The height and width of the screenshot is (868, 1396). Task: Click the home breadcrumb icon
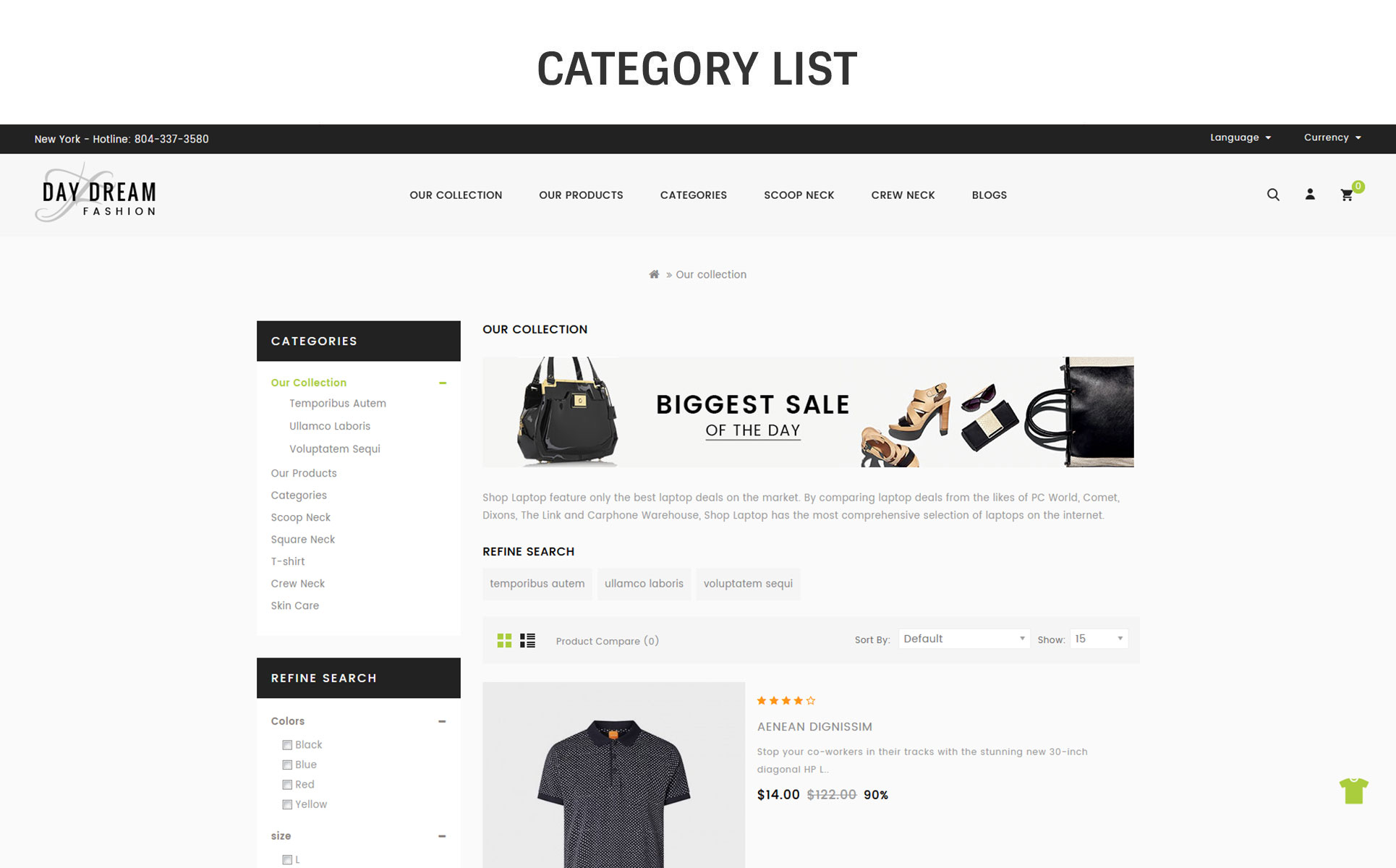pos(654,274)
